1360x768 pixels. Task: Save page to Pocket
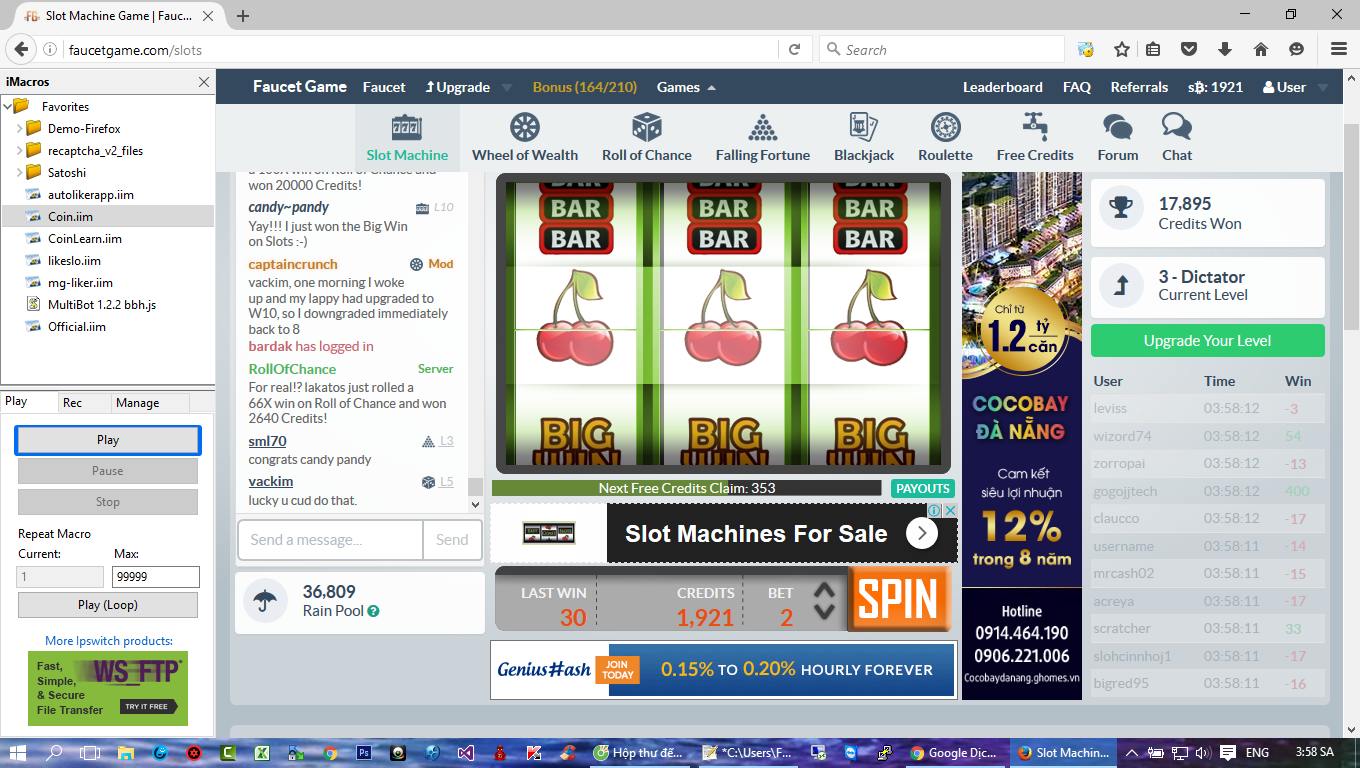coord(1189,49)
